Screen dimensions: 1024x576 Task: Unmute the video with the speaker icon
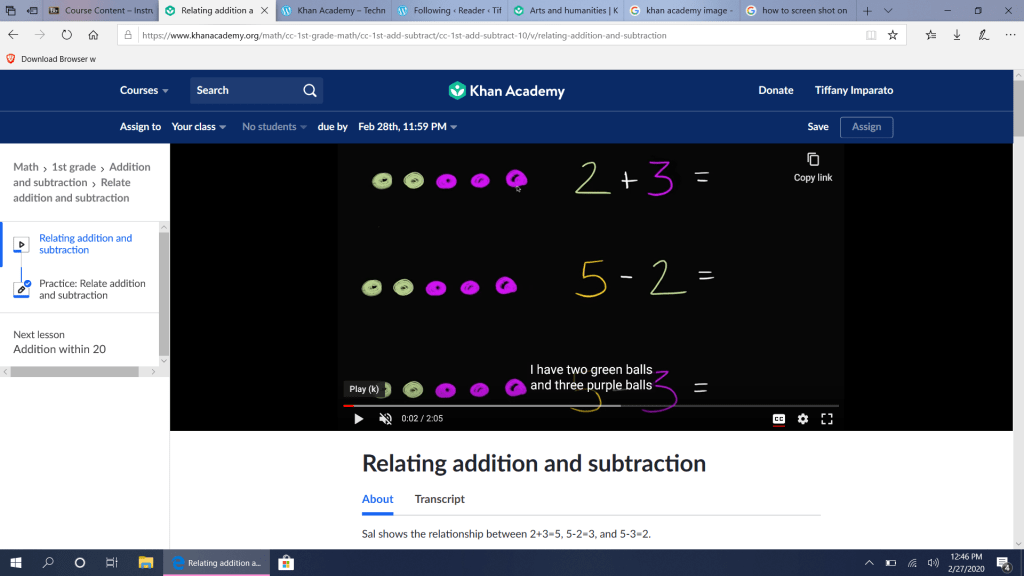385,419
